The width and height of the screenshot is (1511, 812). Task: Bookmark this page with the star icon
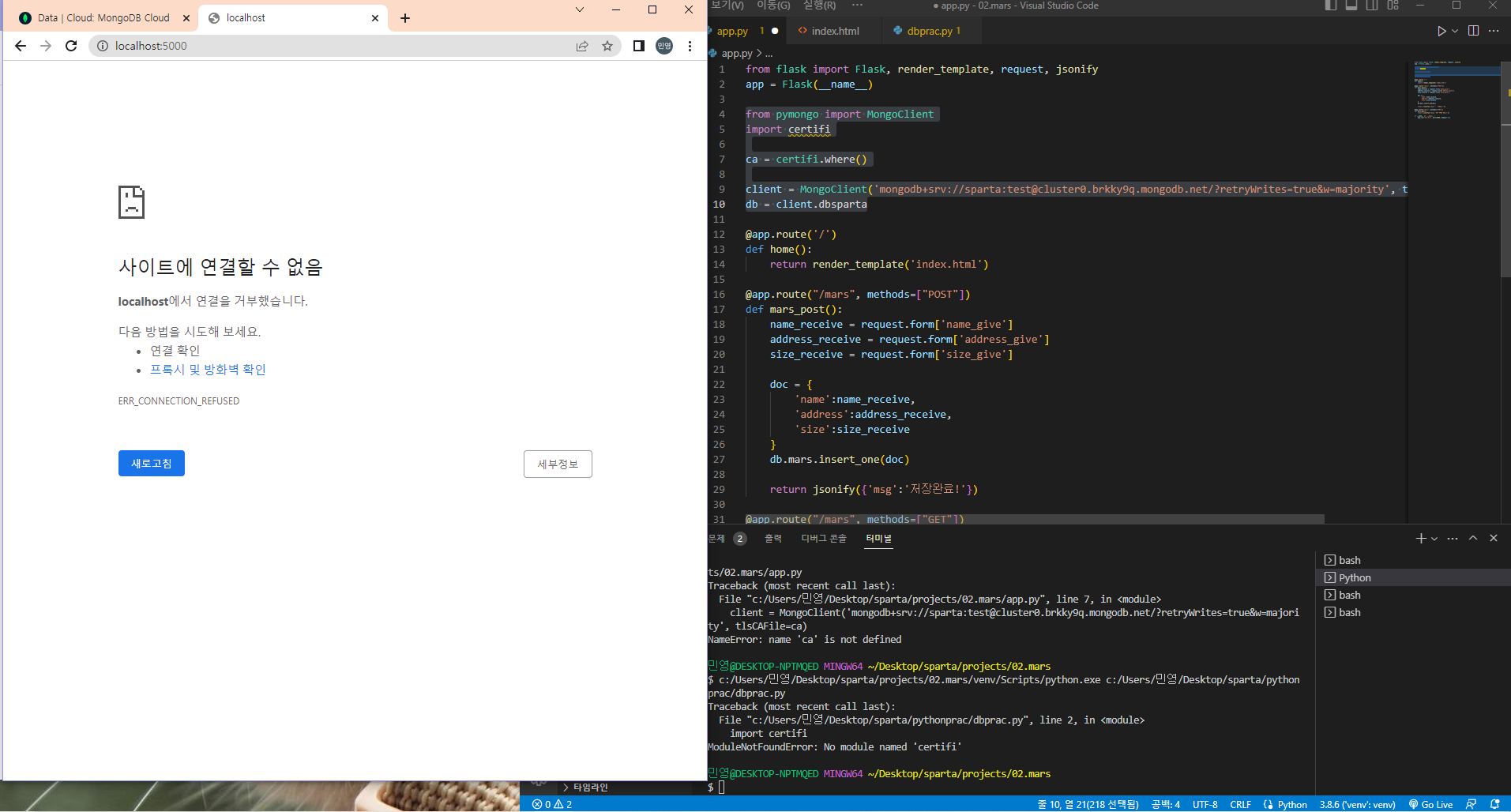607,46
